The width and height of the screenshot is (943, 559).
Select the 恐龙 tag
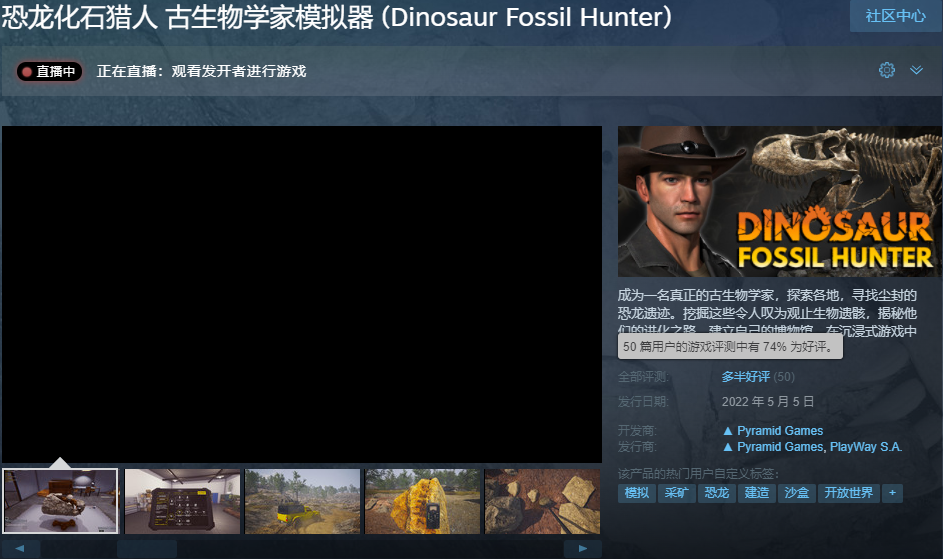pyautogui.click(x=717, y=493)
